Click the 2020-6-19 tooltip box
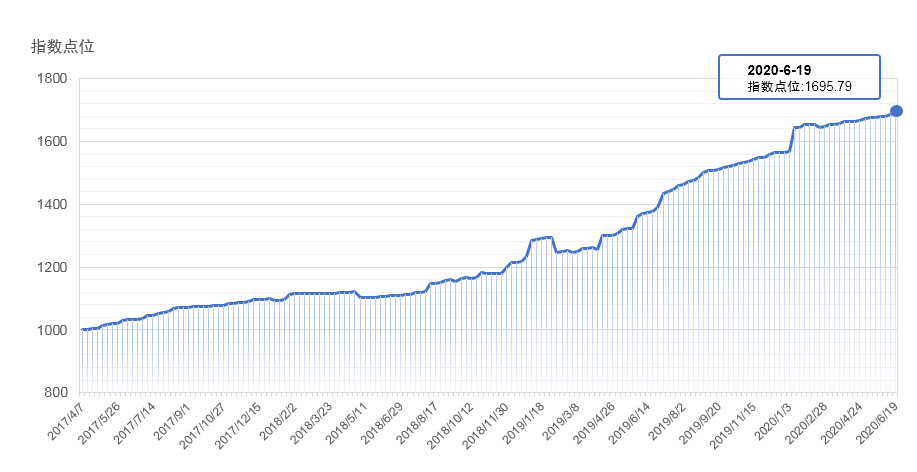Screen dimensions: 917x472 [799, 77]
